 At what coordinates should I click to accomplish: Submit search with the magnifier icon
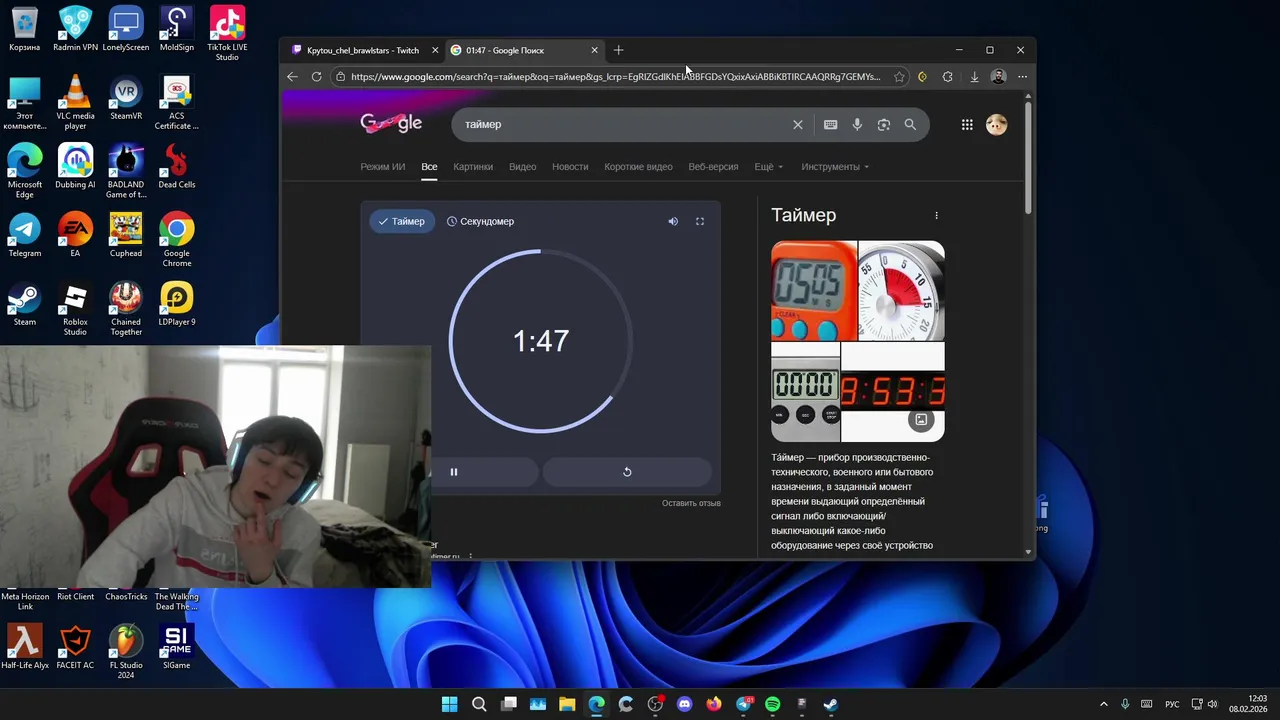(910, 125)
